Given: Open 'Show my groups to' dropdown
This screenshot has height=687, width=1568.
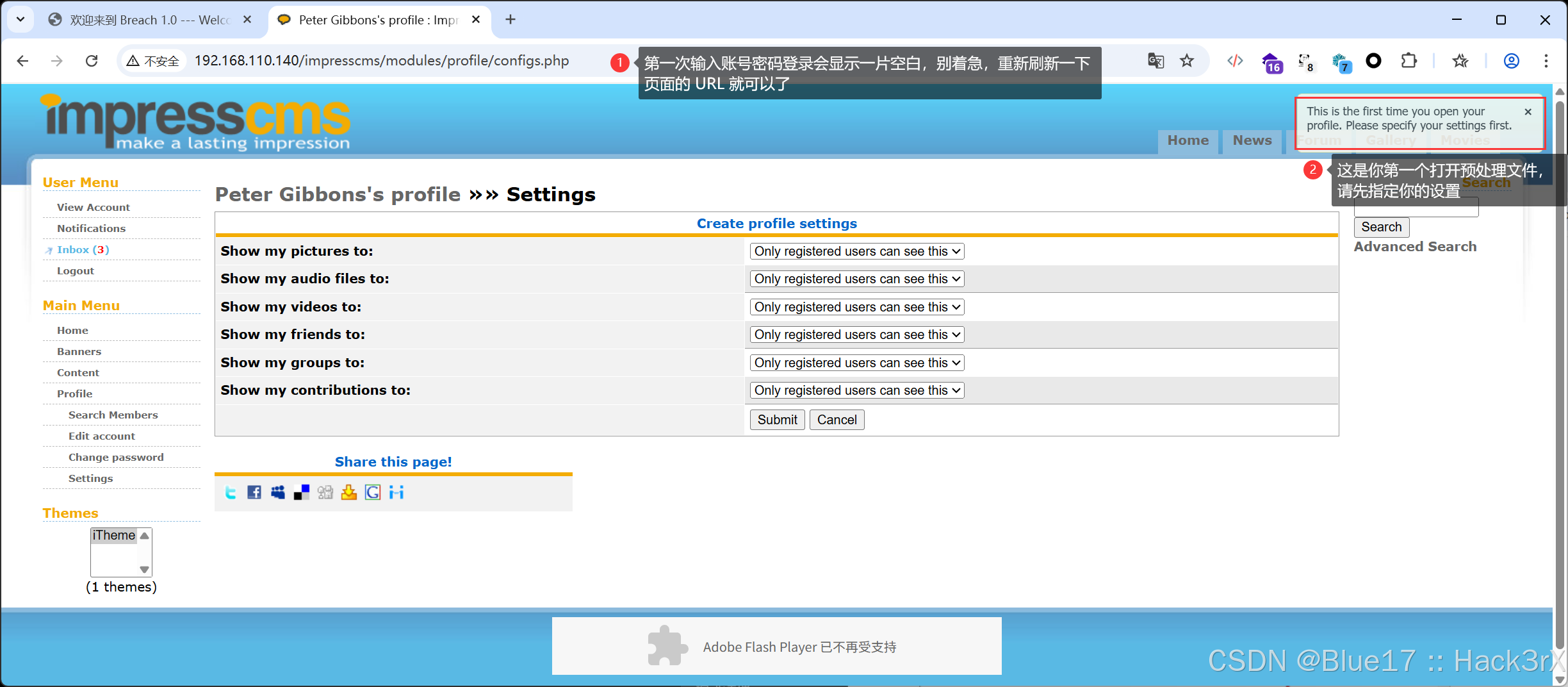Looking at the screenshot, I should (857, 363).
